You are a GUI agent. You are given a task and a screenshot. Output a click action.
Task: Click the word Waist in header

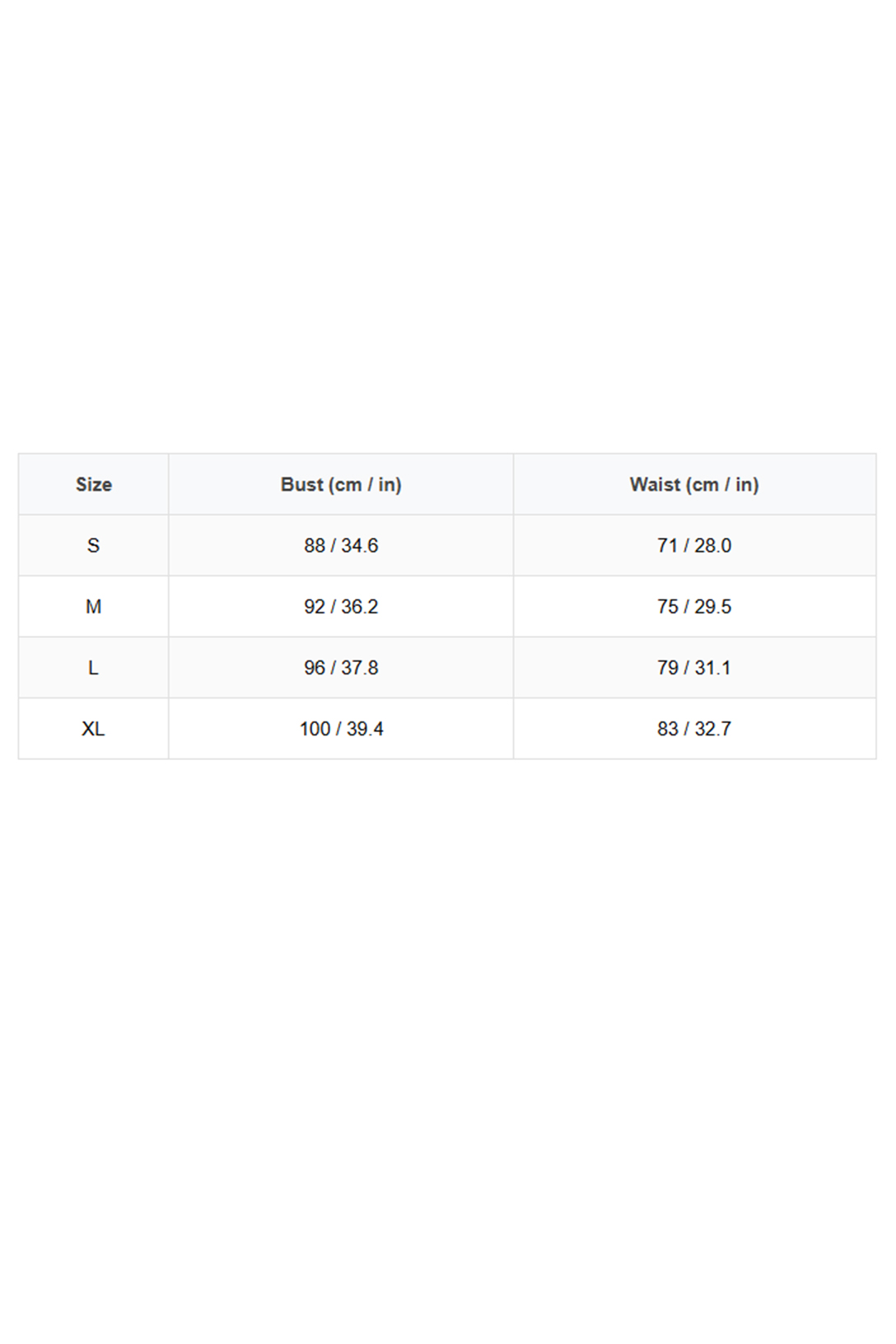tap(655, 484)
